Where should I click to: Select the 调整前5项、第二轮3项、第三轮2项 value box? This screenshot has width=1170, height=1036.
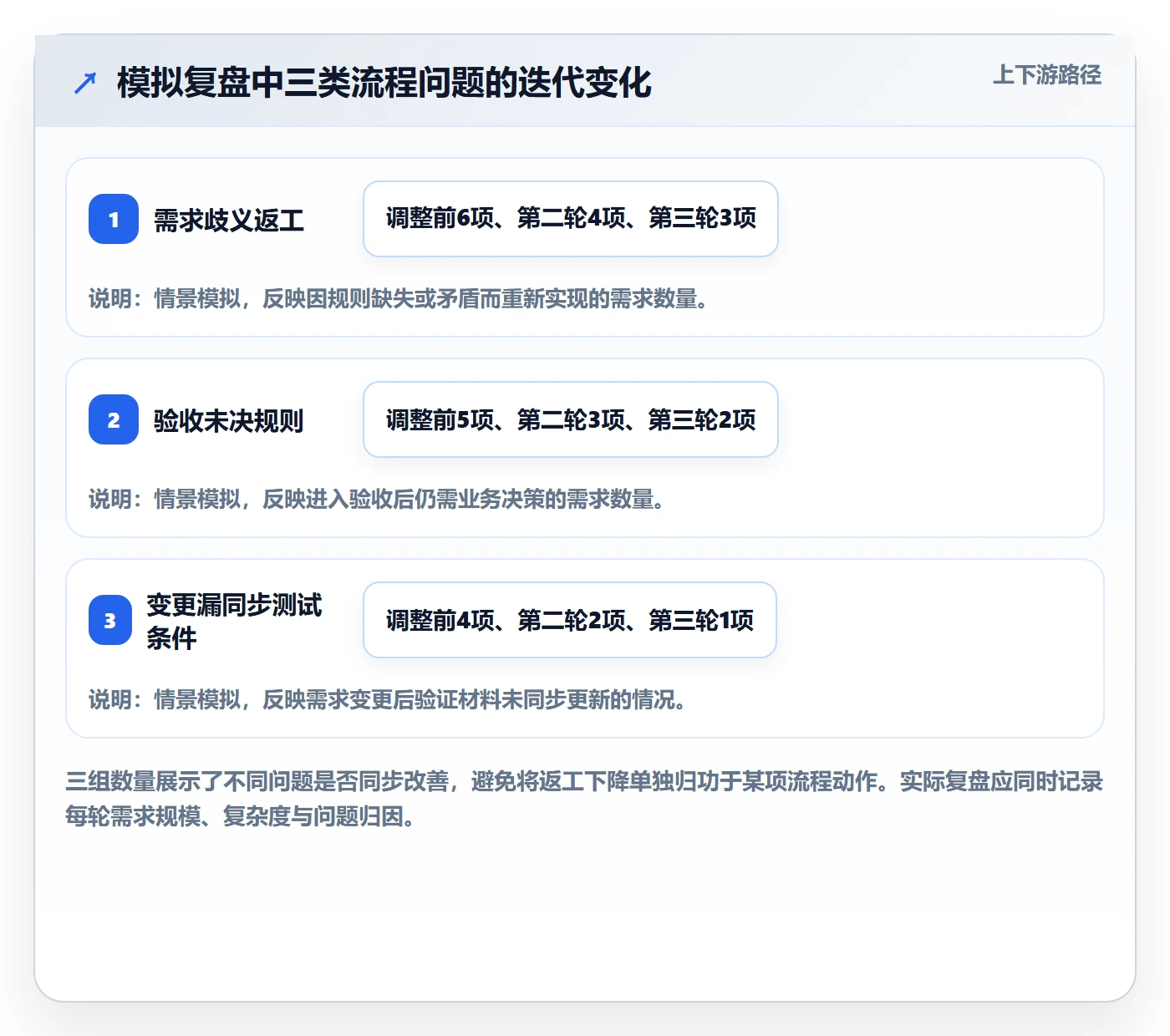(x=571, y=419)
